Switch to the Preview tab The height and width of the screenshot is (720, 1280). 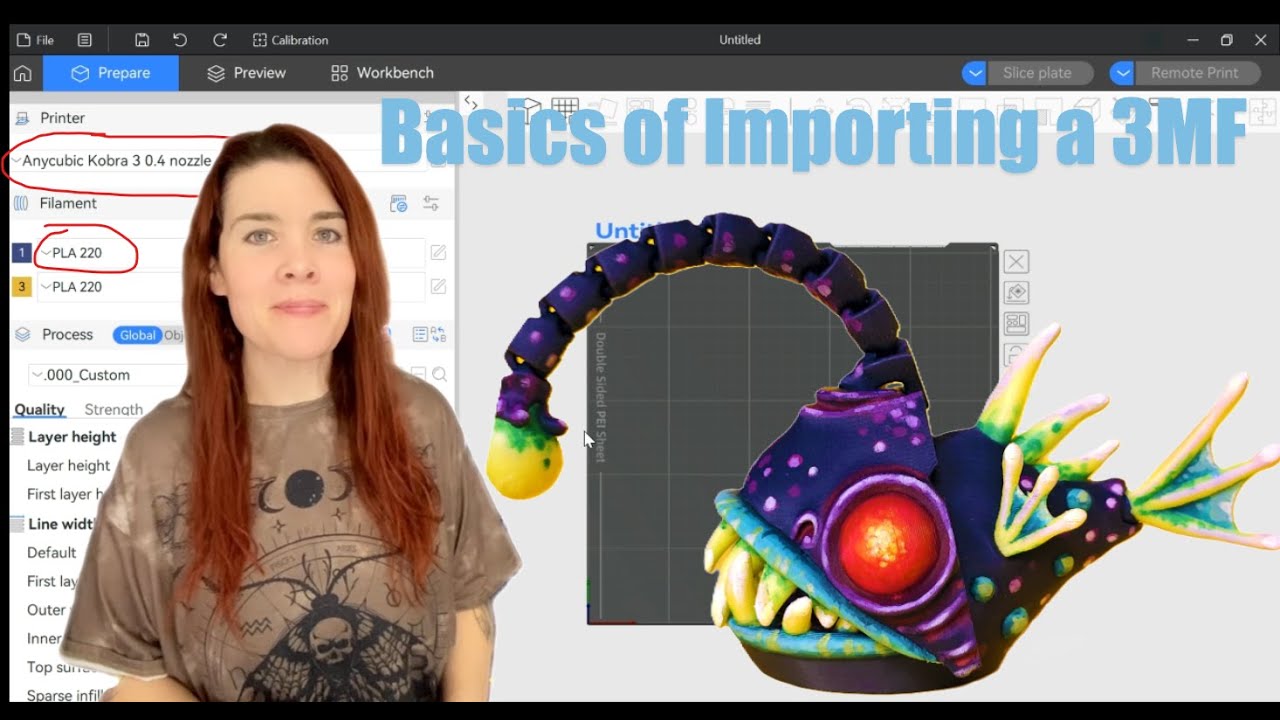click(246, 73)
